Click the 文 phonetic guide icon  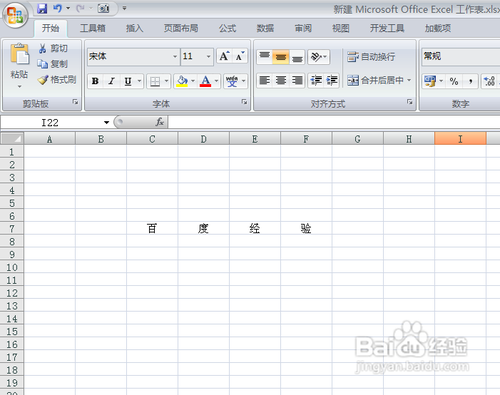[232, 81]
